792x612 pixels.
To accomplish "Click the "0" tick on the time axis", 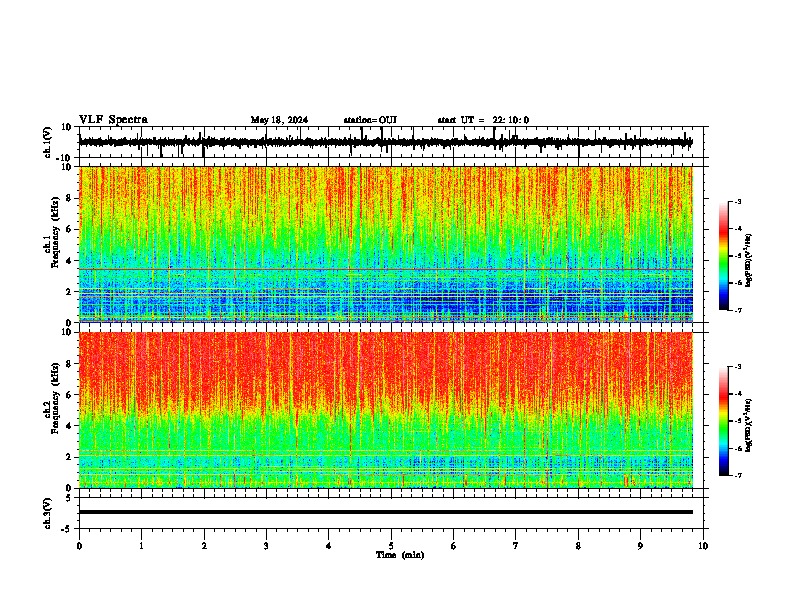I will [79, 546].
